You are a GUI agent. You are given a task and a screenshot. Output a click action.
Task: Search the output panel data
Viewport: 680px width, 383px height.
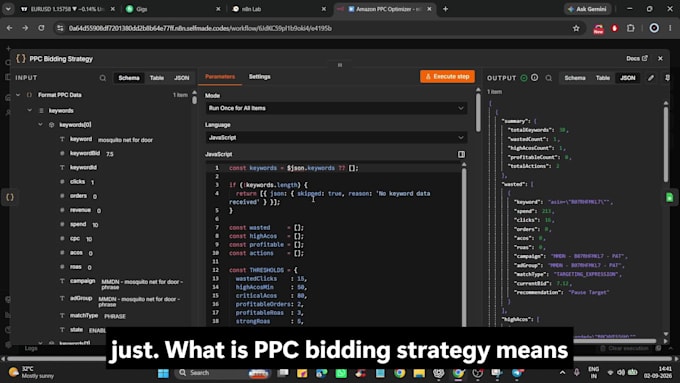tap(549, 78)
